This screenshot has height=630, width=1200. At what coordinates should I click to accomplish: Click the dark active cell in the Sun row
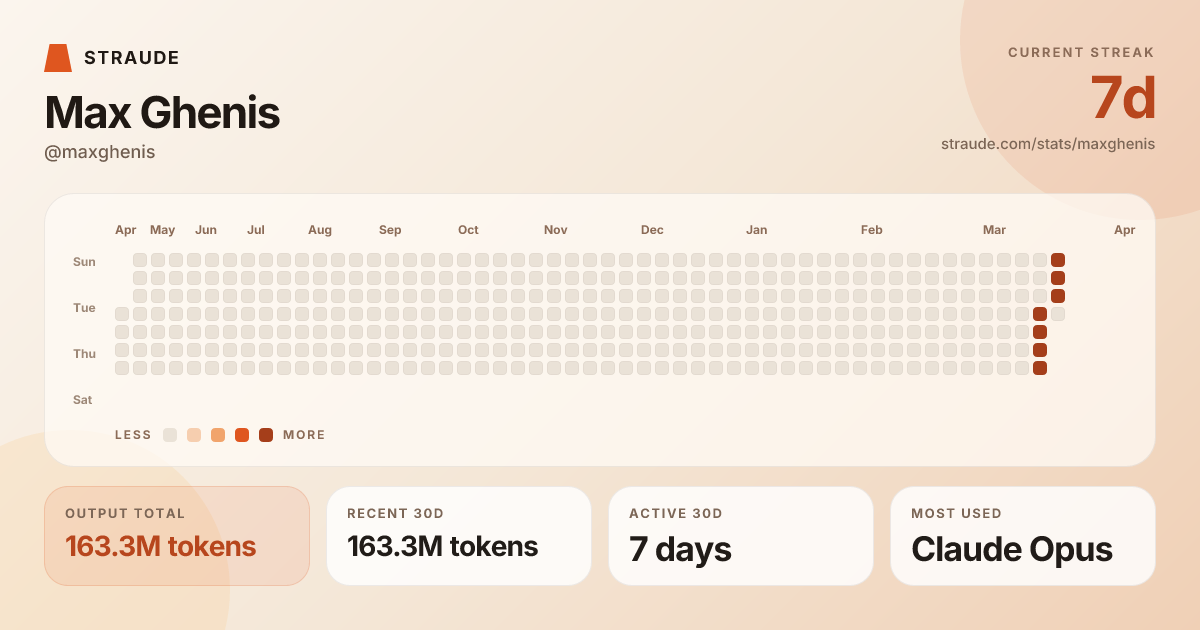(1058, 260)
